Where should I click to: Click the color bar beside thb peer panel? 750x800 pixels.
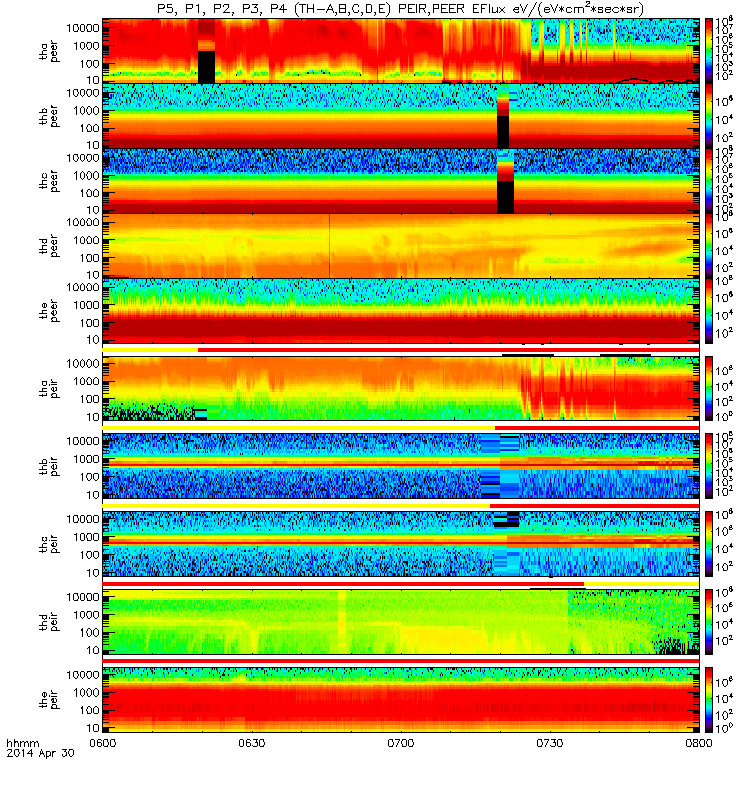pyautogui.click(x=709, y=116)
